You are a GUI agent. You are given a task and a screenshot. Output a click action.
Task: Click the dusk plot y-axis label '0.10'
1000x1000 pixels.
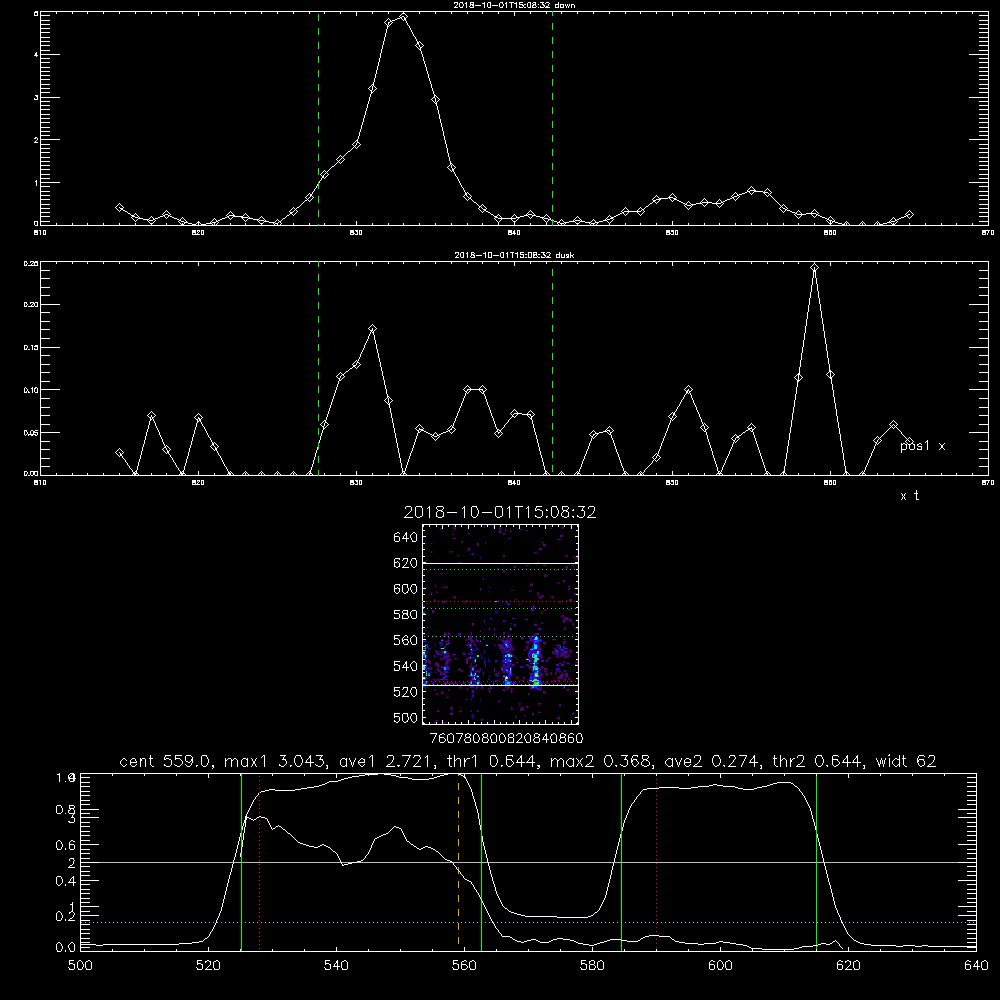click(31, 390)
